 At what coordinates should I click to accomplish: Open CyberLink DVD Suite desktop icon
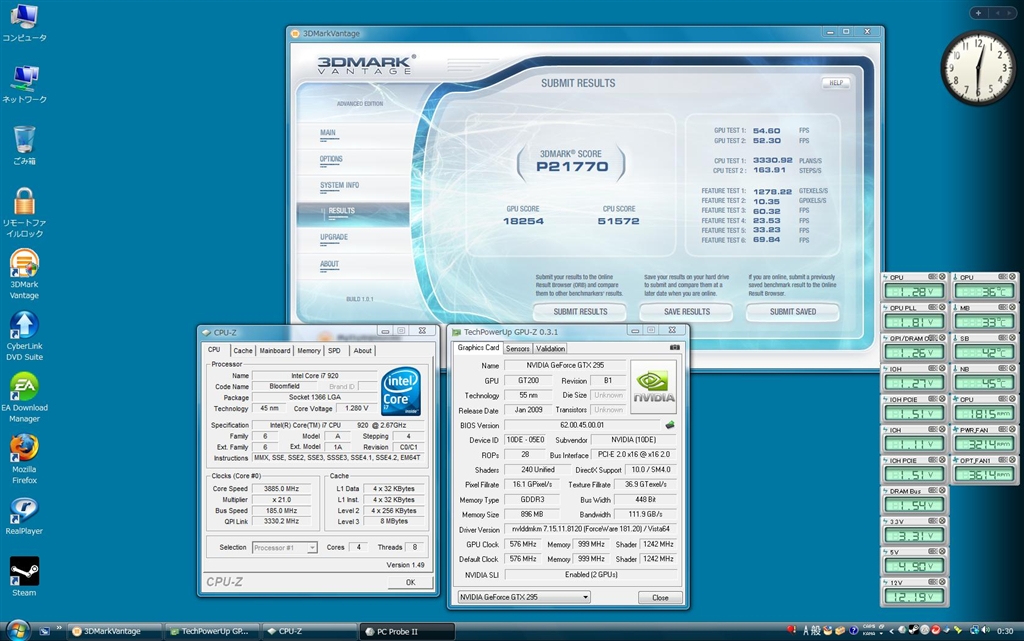[x=24, y=325]
